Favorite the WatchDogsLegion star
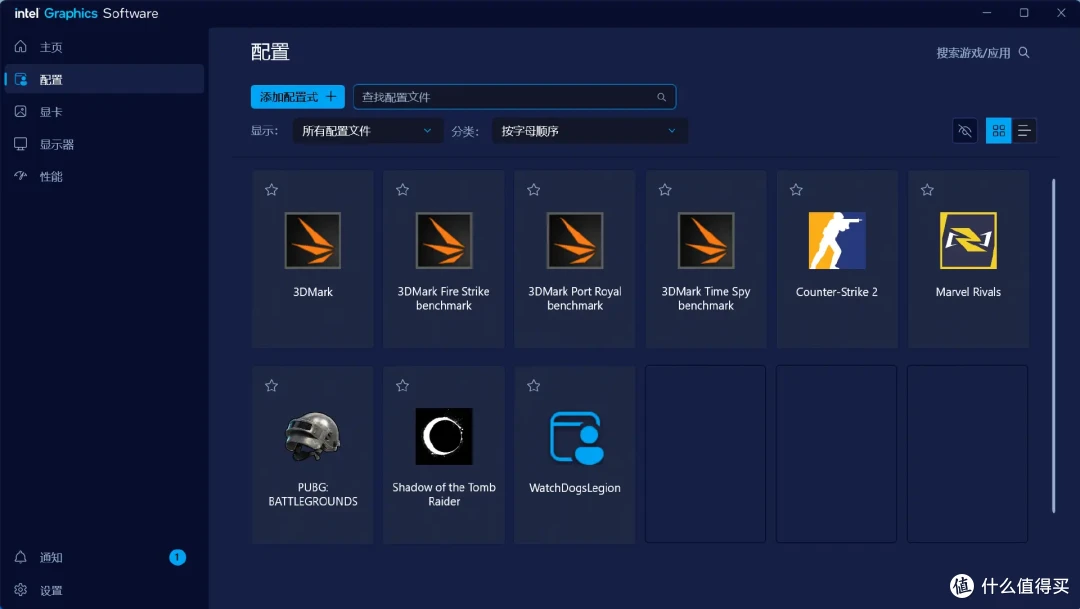 pyautogui.click(x=533, y=386)
